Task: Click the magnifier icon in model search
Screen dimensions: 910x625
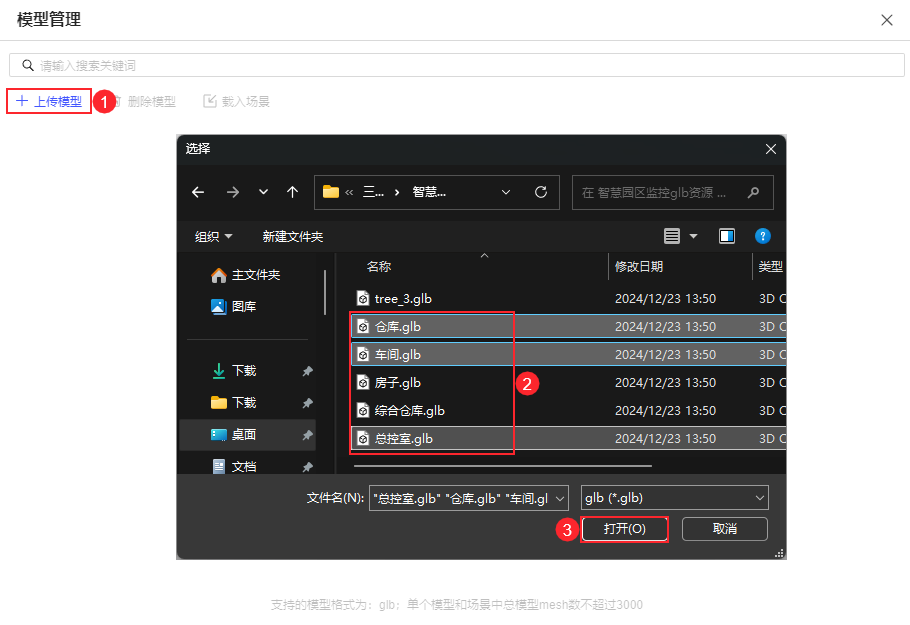Action: [x=28, y=65]
